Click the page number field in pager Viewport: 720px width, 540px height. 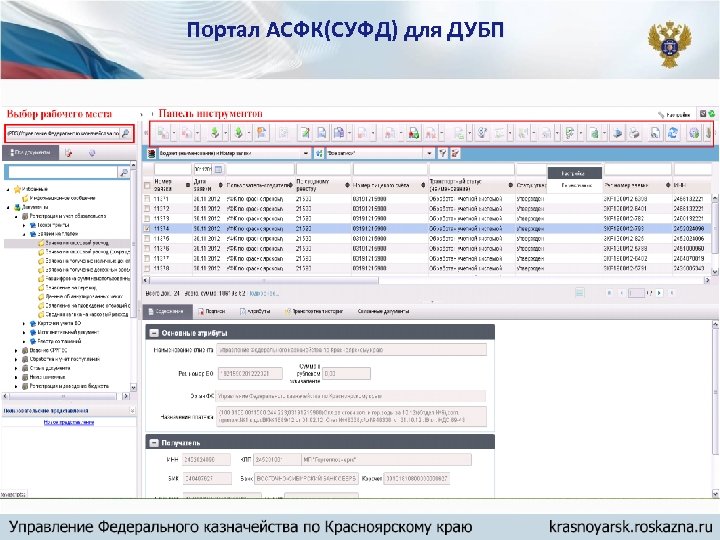click(636, 292)
